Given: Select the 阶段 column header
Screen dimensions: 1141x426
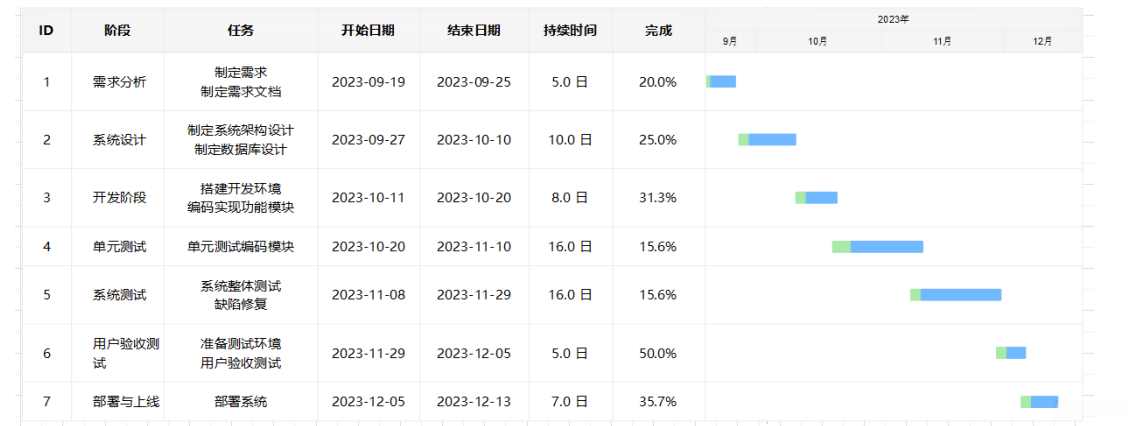Looking at the screenshot, I should [118, 30].
